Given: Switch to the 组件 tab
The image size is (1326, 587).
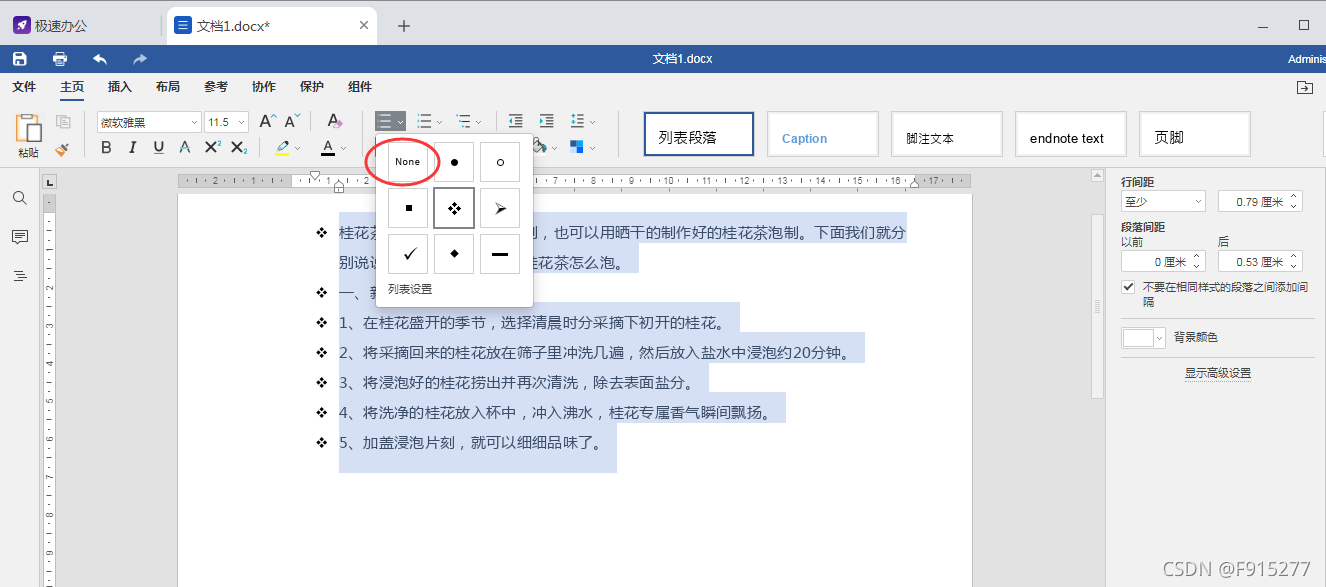Looking at the screenshot, I should 360,87.
